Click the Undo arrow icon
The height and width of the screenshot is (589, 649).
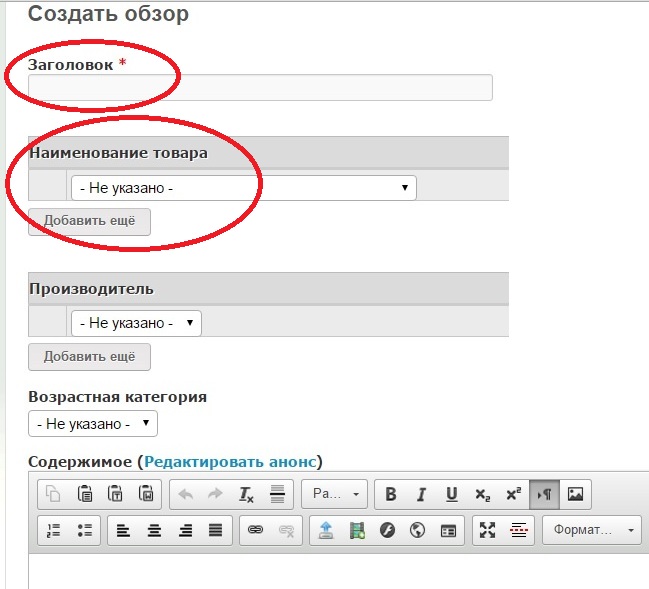[185, 494]
